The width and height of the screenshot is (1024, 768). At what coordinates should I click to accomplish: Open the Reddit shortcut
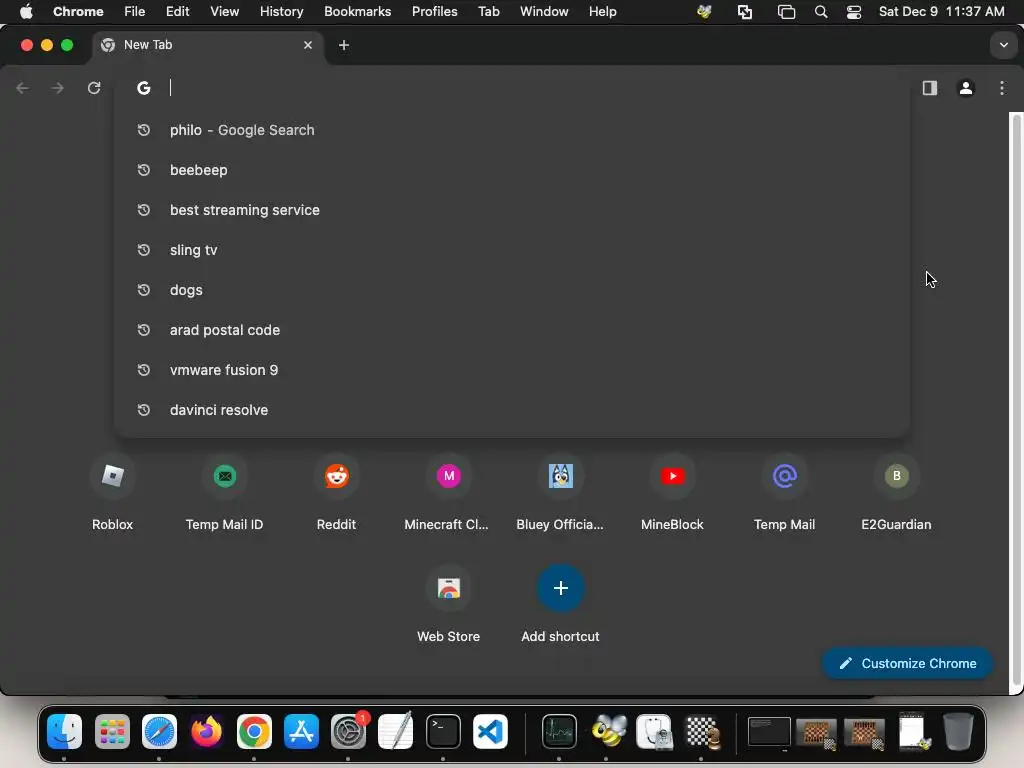tap(336, 494)
